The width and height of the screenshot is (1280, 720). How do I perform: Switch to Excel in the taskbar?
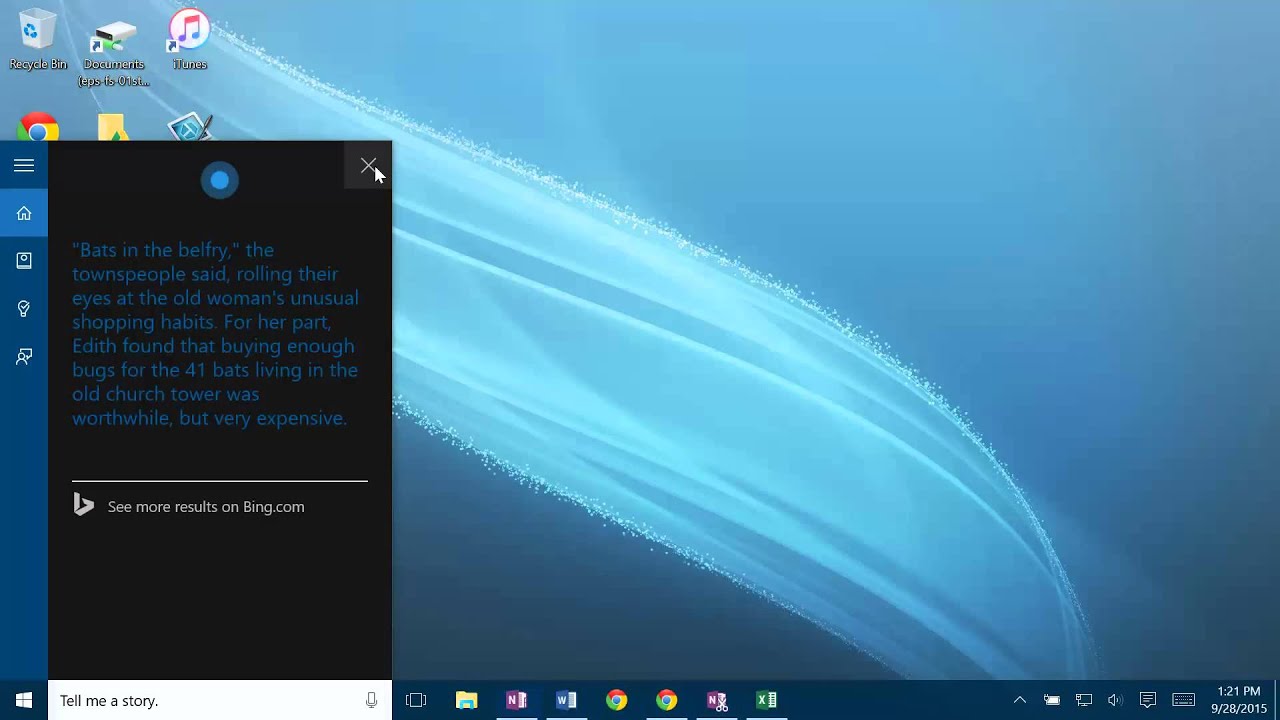767,700
